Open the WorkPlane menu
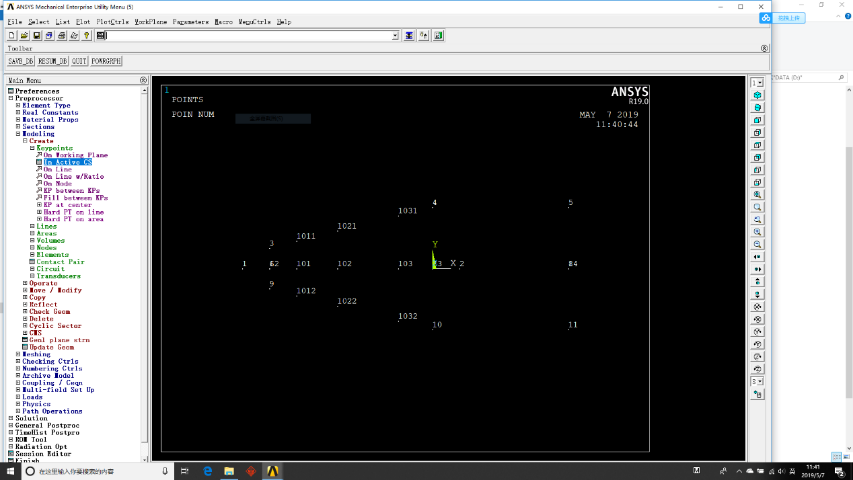This screenshot has width=853, height=480. click(x=151, y=22)
